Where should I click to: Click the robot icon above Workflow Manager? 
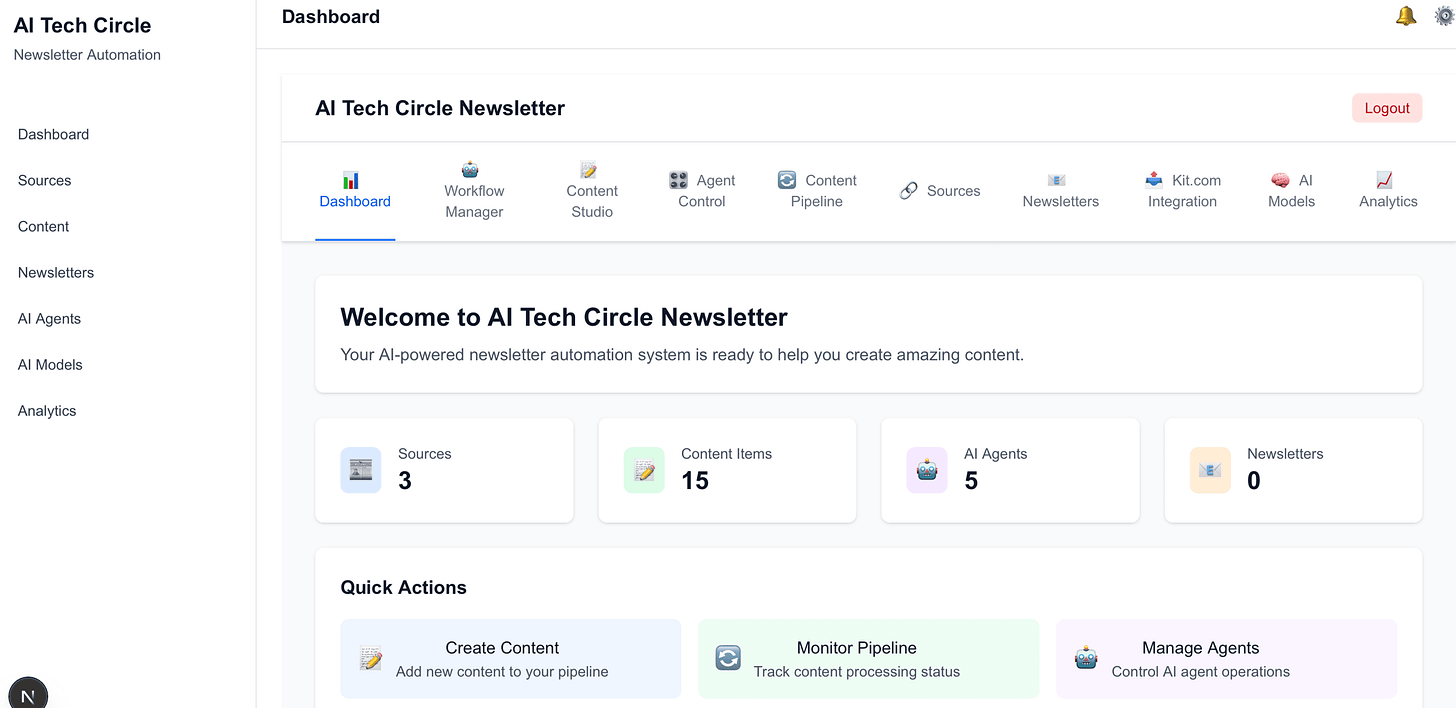pos(470,170)
